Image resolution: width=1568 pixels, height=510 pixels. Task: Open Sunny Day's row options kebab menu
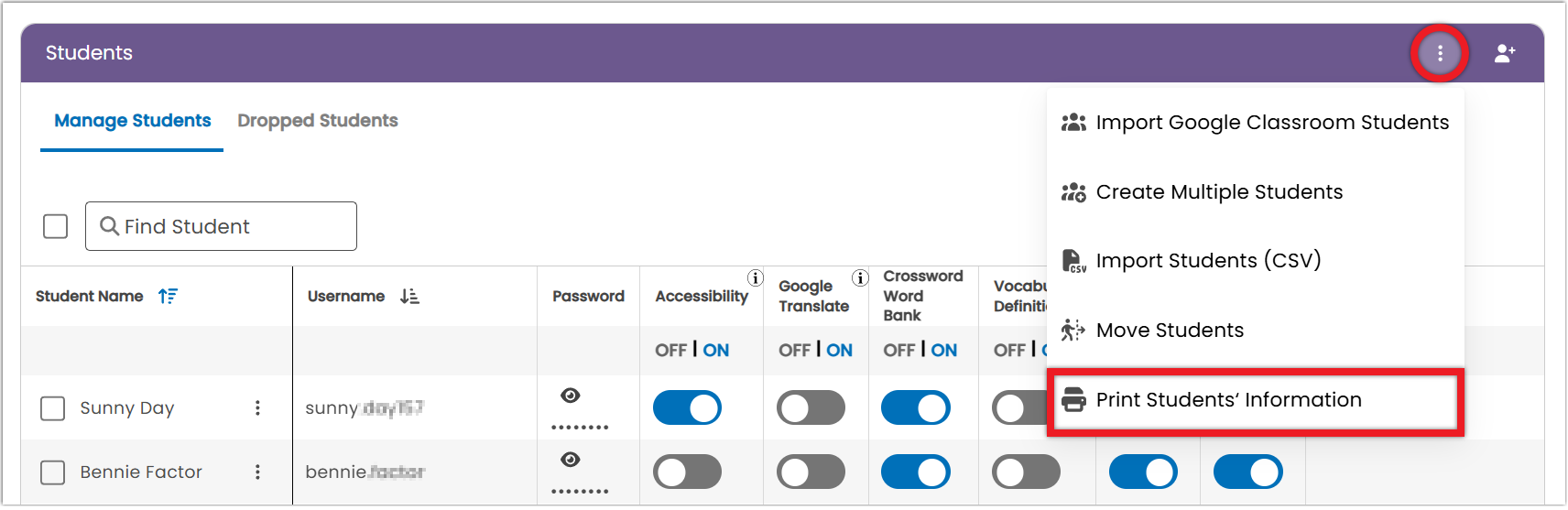pos(257,407)
